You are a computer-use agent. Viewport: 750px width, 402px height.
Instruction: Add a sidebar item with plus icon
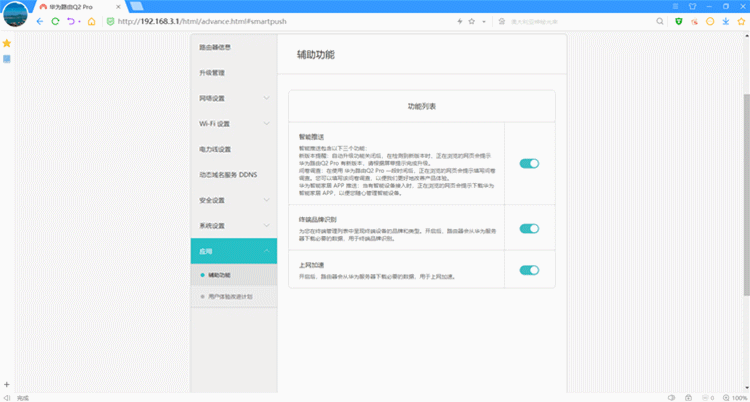pyautogui.click(x=7, y=384)
